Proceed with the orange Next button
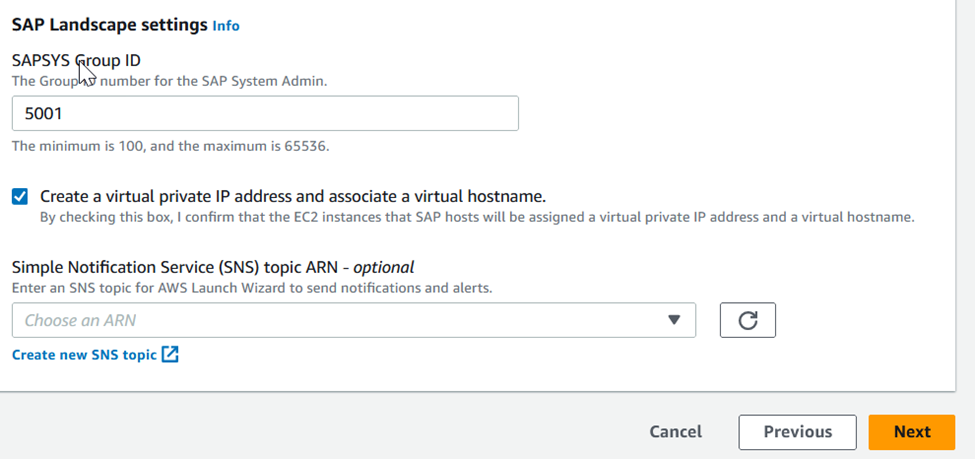The image size is (975, 459). (912, 432)
